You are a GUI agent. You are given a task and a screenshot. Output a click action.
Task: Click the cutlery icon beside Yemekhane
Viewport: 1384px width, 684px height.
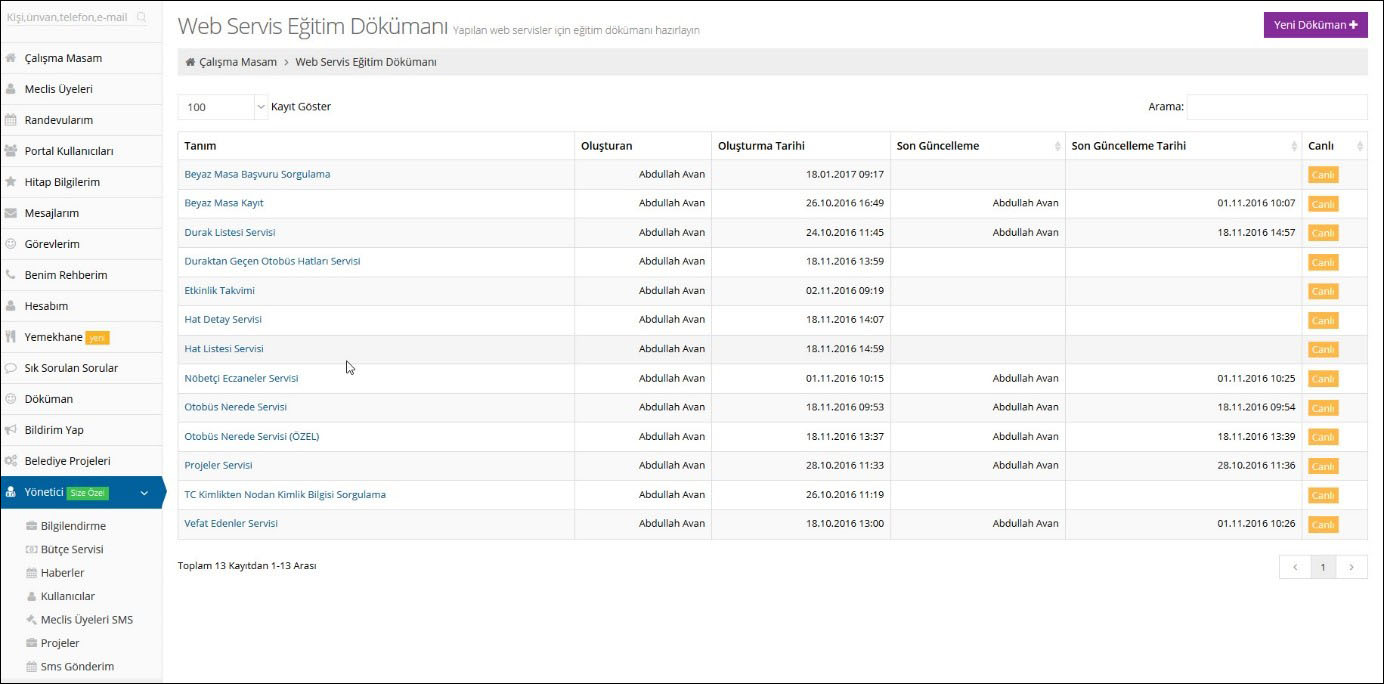(x=11, y=337)
